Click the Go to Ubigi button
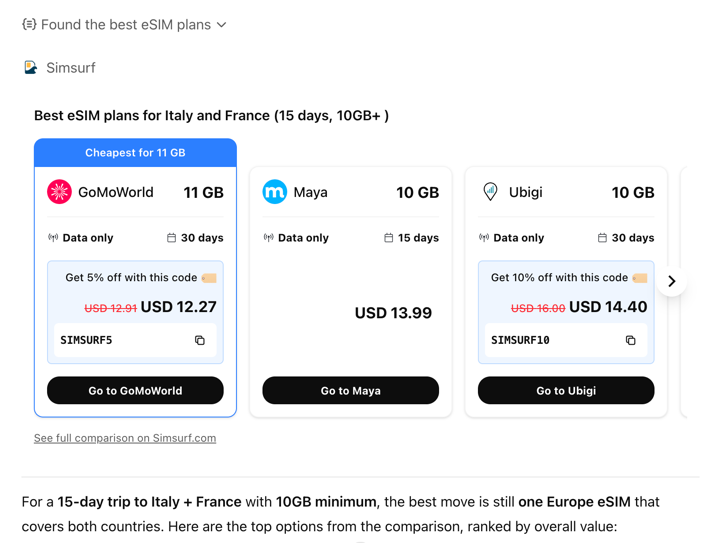Viewport: 706px width, 543px height. pyautogui.click(x=566, y=391)
